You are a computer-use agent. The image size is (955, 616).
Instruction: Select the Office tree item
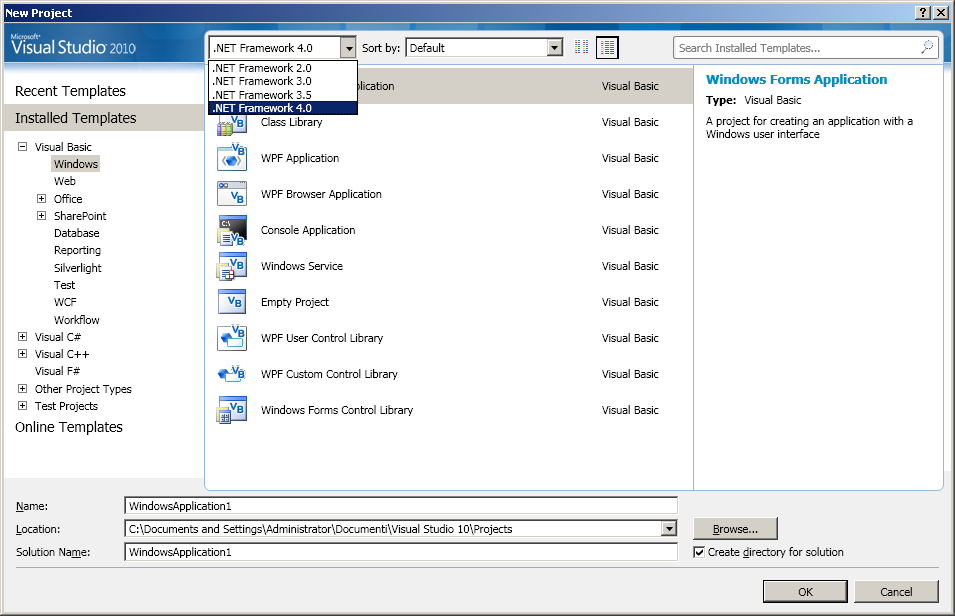pyautogui.click(x=68, y=199)
